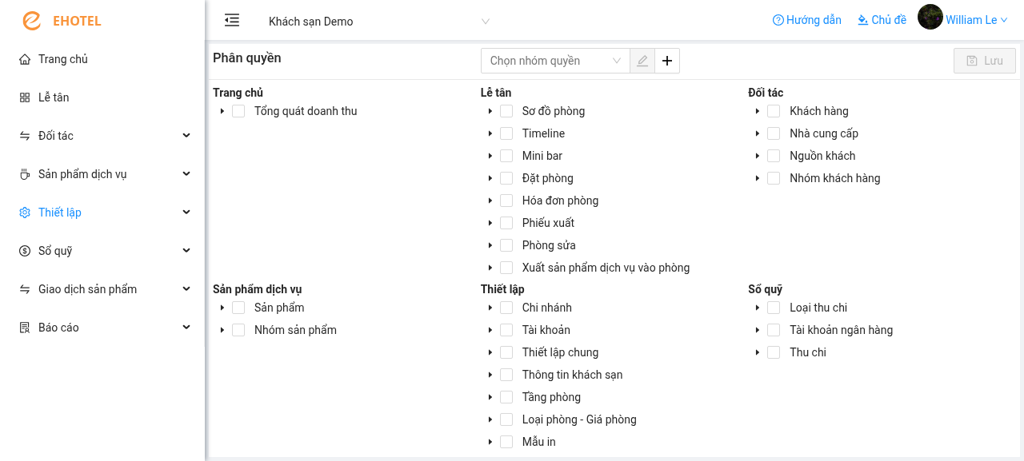Click the William Le user avatar
Image resolution: width=1024 pixels, height=461 pixels.
tap(930, 17)
